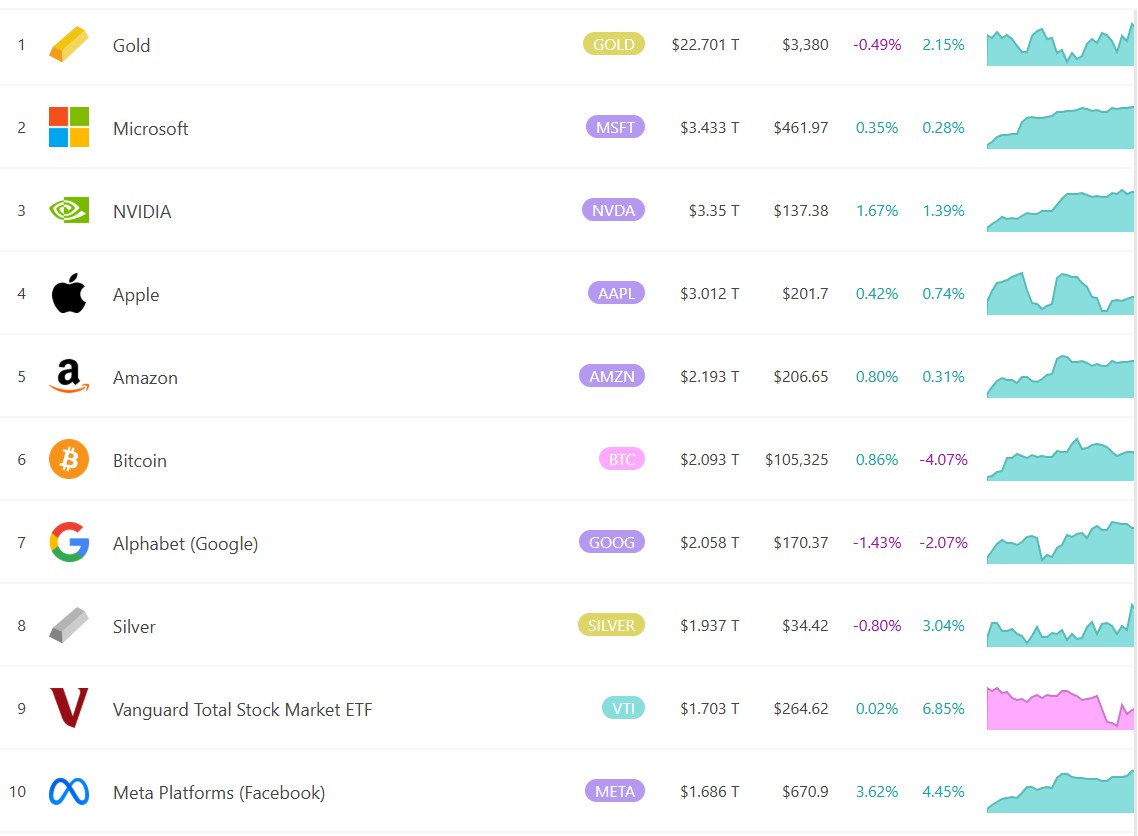Click the Gold bar icon
Screen dimensions: 1138x836
(69, 45)
